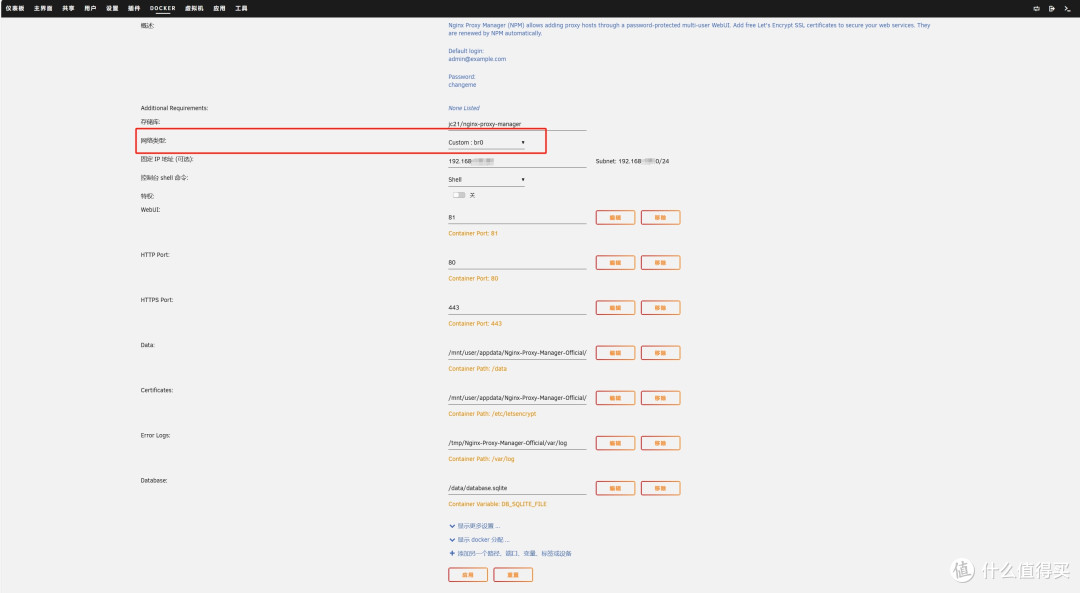The height and width of the screenshot is (593, 1080).
Task: Click the edit button for Database variable
Action: [x=615, y=488]
